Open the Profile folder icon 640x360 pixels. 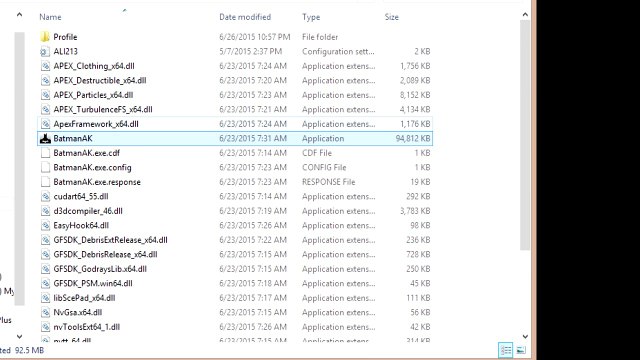(45, 37)
